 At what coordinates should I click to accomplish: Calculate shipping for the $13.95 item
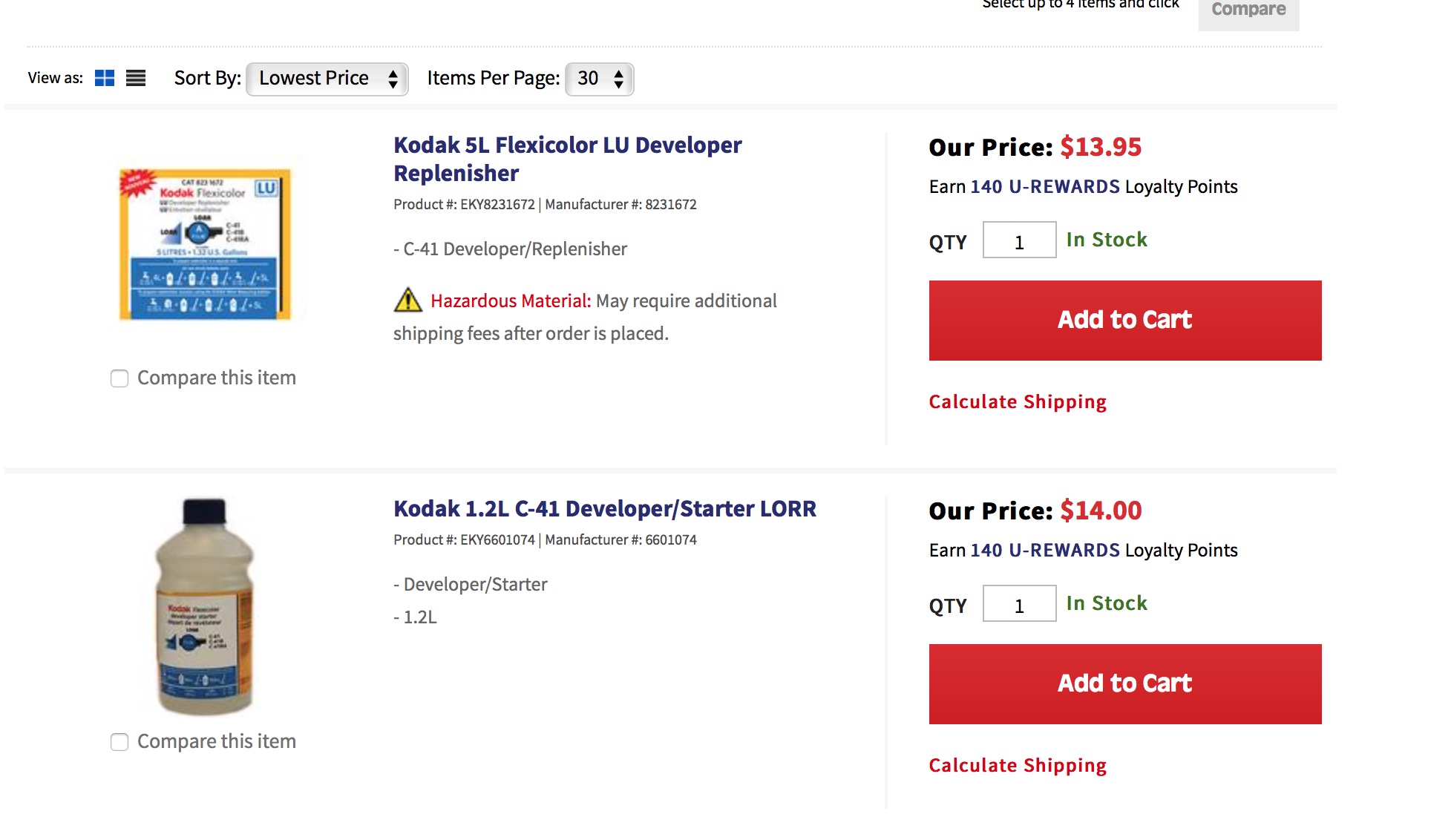coord(1018,402)
